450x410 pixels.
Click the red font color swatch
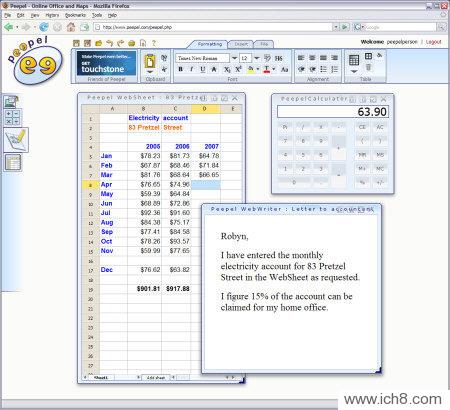click(267, 69)
